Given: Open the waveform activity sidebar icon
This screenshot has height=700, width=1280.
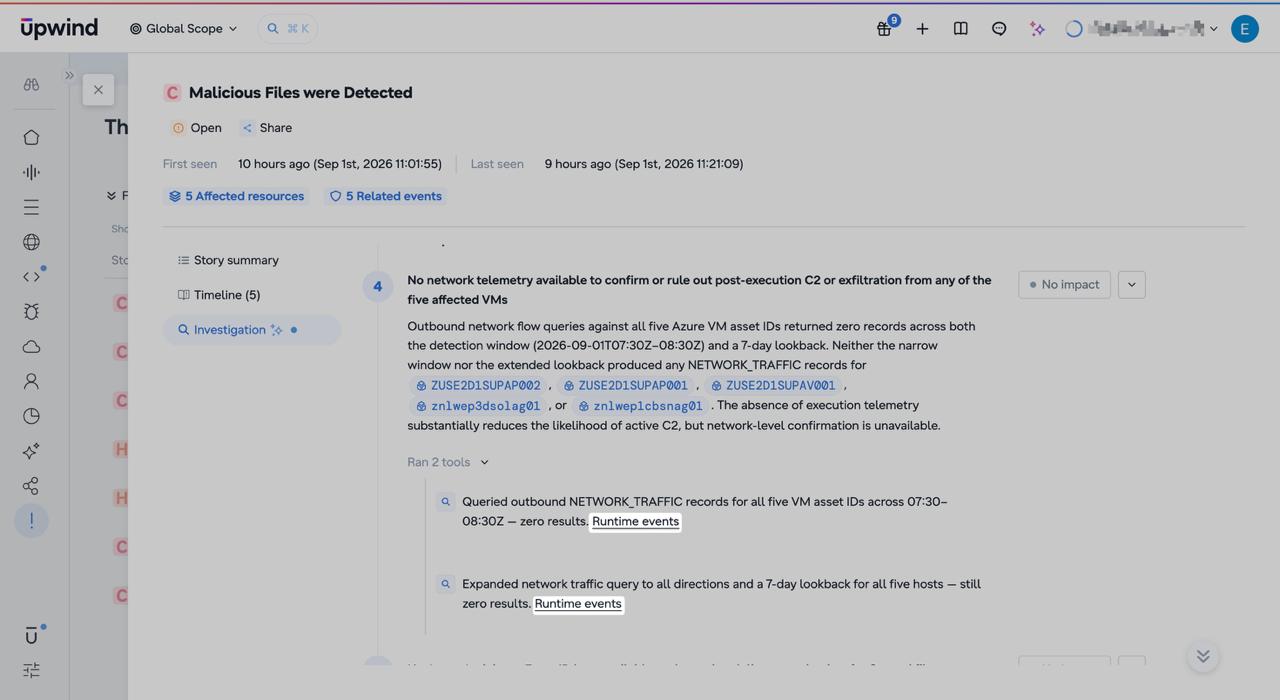Looking at the screenshot, I should click(31, 172).
